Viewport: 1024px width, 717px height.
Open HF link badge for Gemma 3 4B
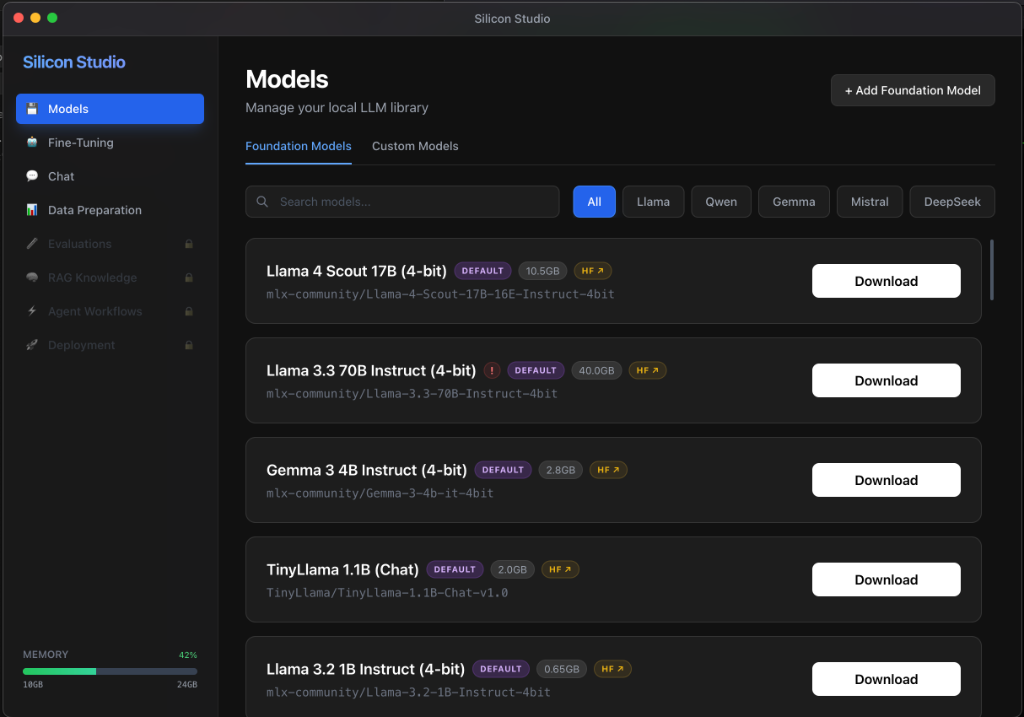(x=608, y=470)
